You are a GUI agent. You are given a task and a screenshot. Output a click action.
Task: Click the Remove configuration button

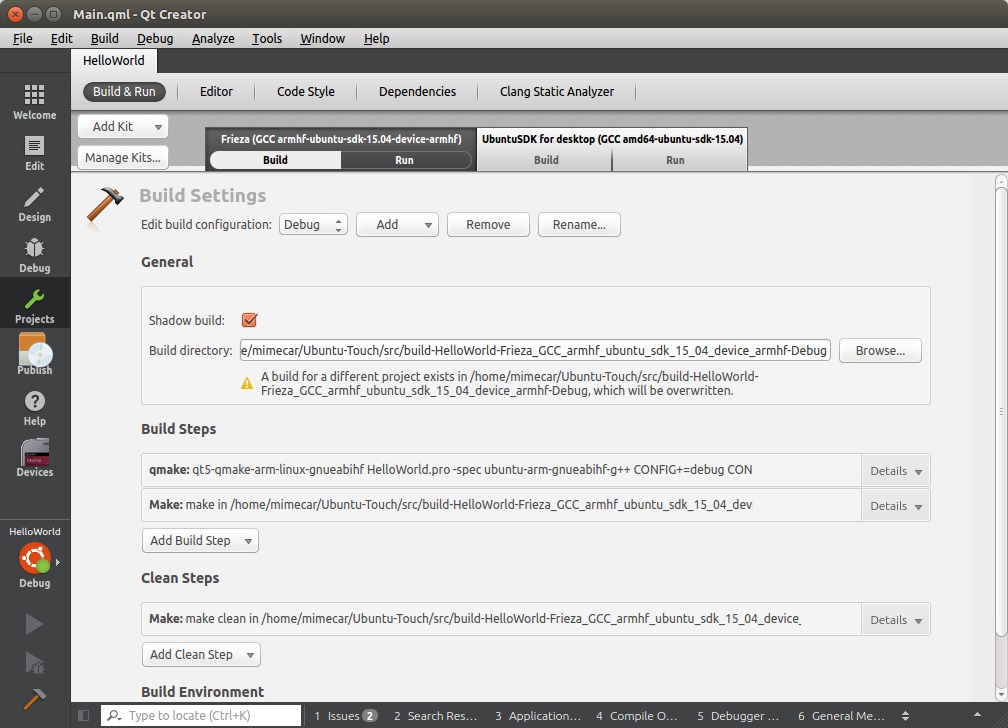pos(488,224)
